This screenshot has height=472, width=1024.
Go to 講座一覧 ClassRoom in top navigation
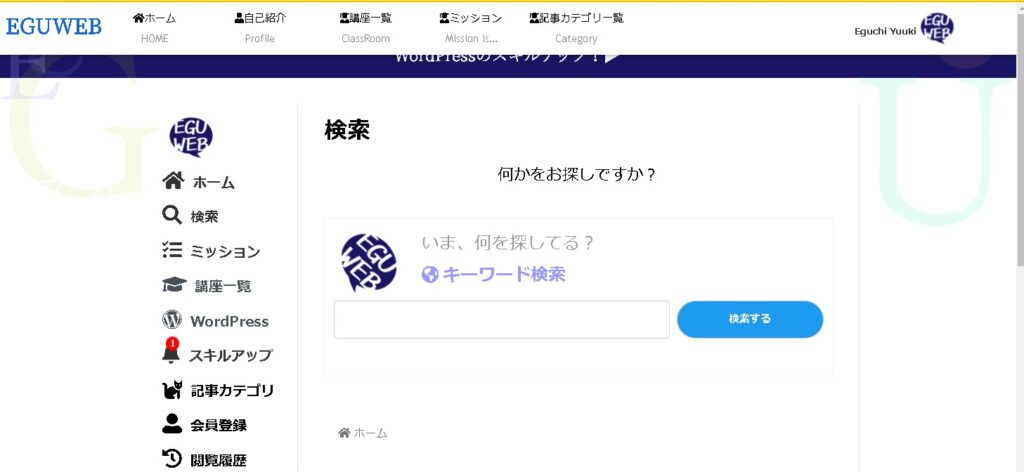click(365, 28)
